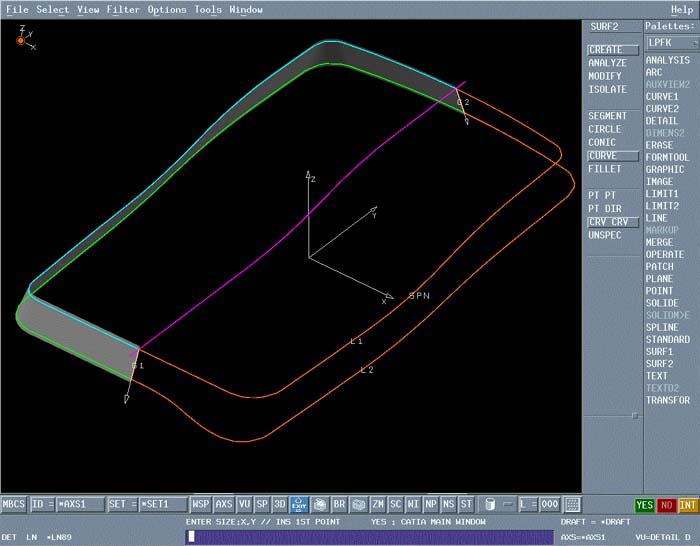Screen dimensions: 700x546
Task: Click the icon between BR and ZM
Action: (358, 505)
